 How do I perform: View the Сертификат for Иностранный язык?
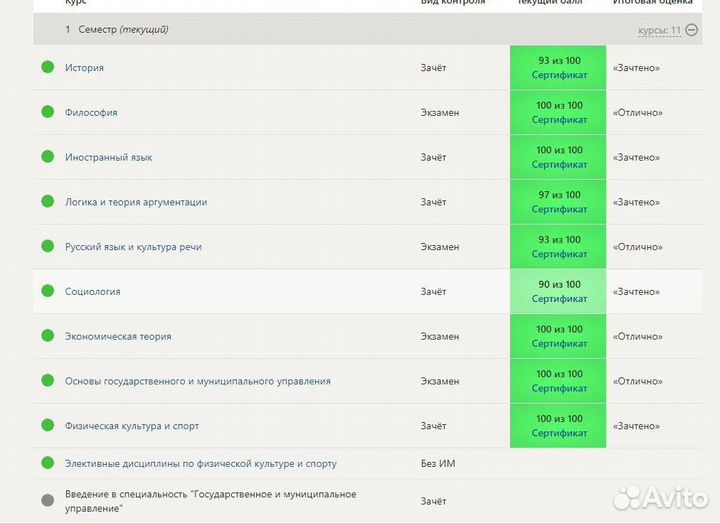click(559, 165)
